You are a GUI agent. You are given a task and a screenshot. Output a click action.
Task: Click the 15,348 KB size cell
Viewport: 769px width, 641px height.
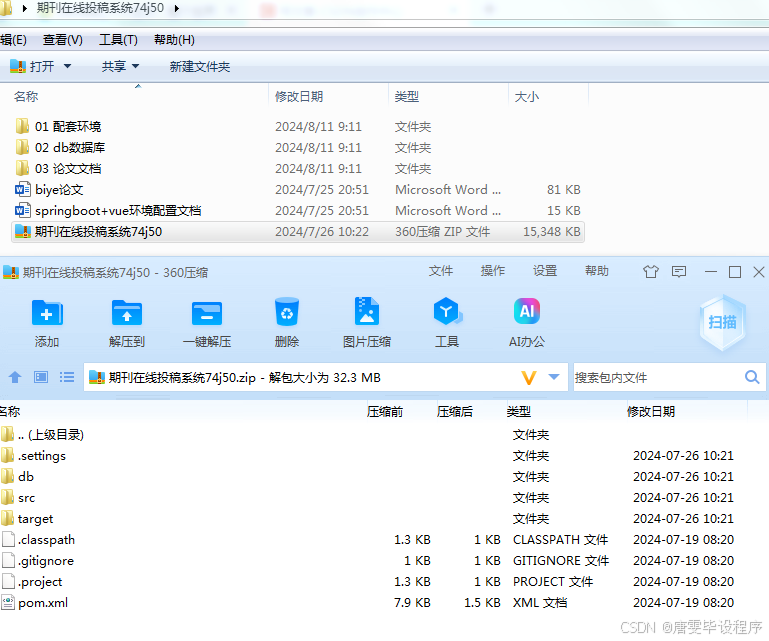(x=552, y=231)
